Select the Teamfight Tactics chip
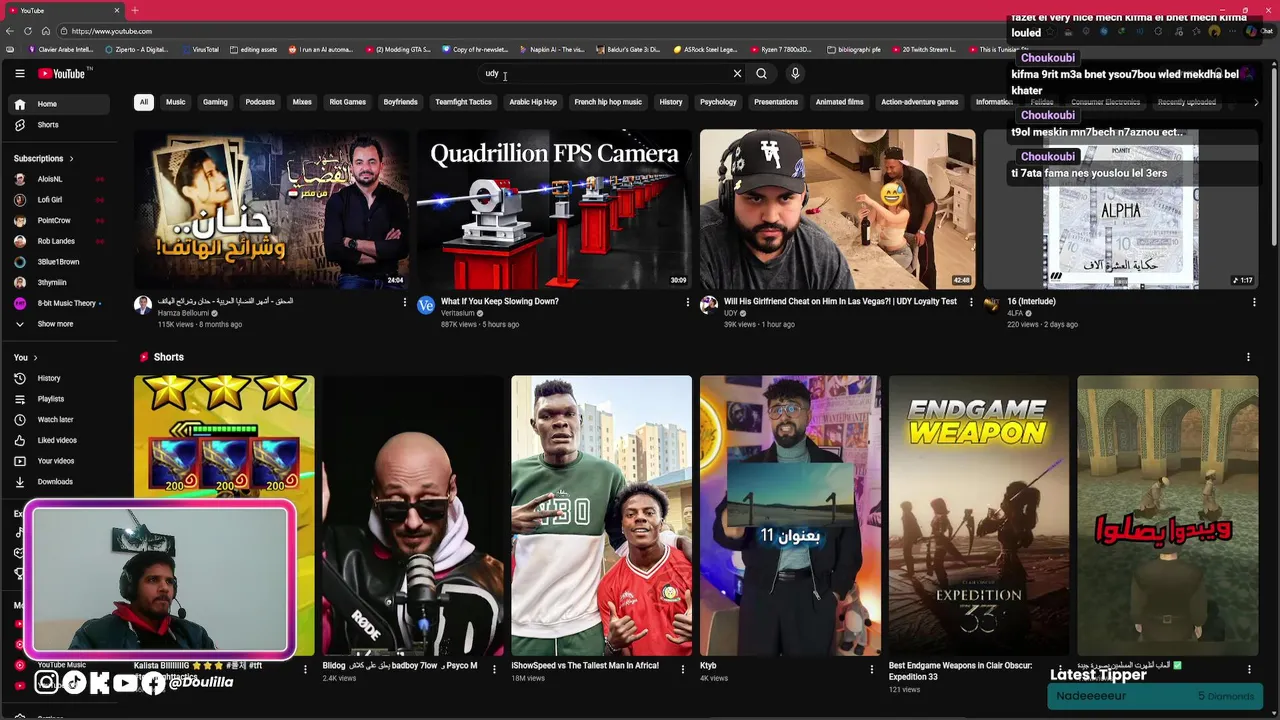1280x720 pixels. click(463, 102)
